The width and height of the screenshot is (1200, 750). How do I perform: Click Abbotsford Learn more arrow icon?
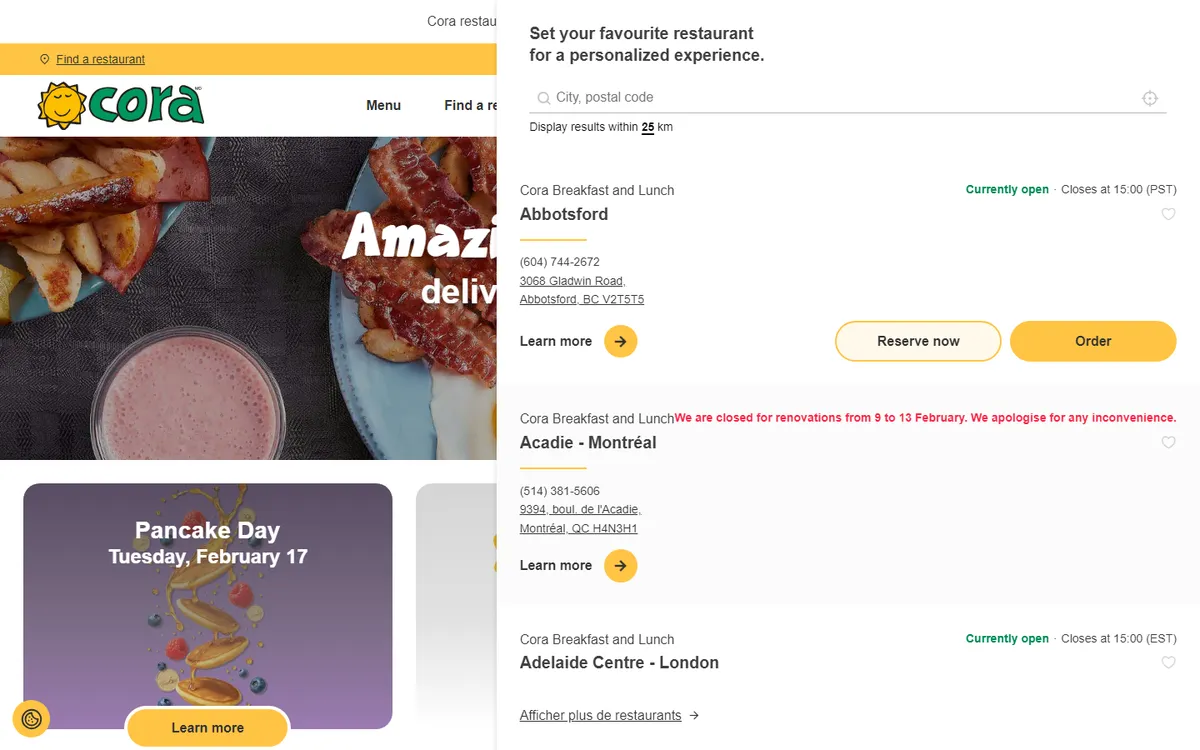[x=620, y=341]
